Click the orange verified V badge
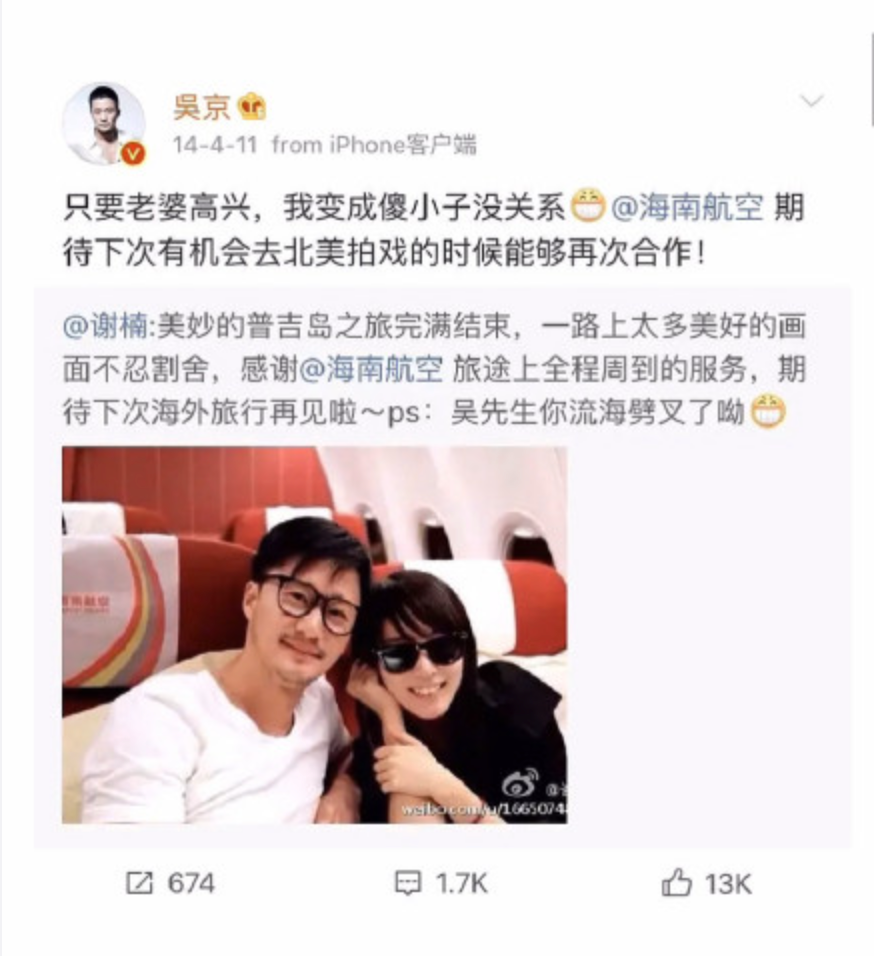 tap(133, 153)
